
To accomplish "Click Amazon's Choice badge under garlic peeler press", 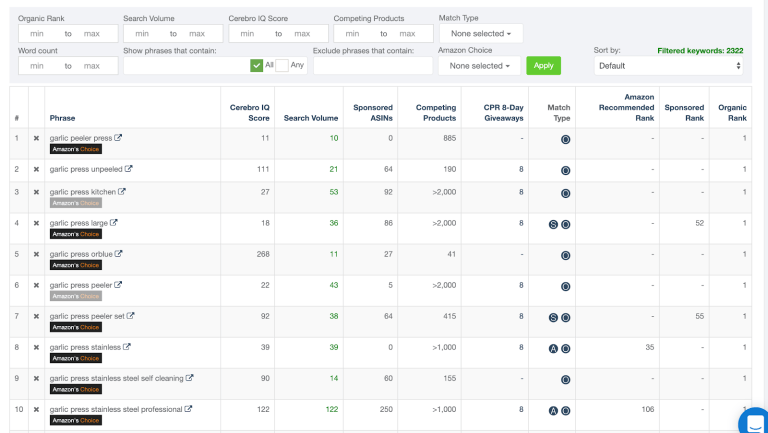I will coord(76,149).
